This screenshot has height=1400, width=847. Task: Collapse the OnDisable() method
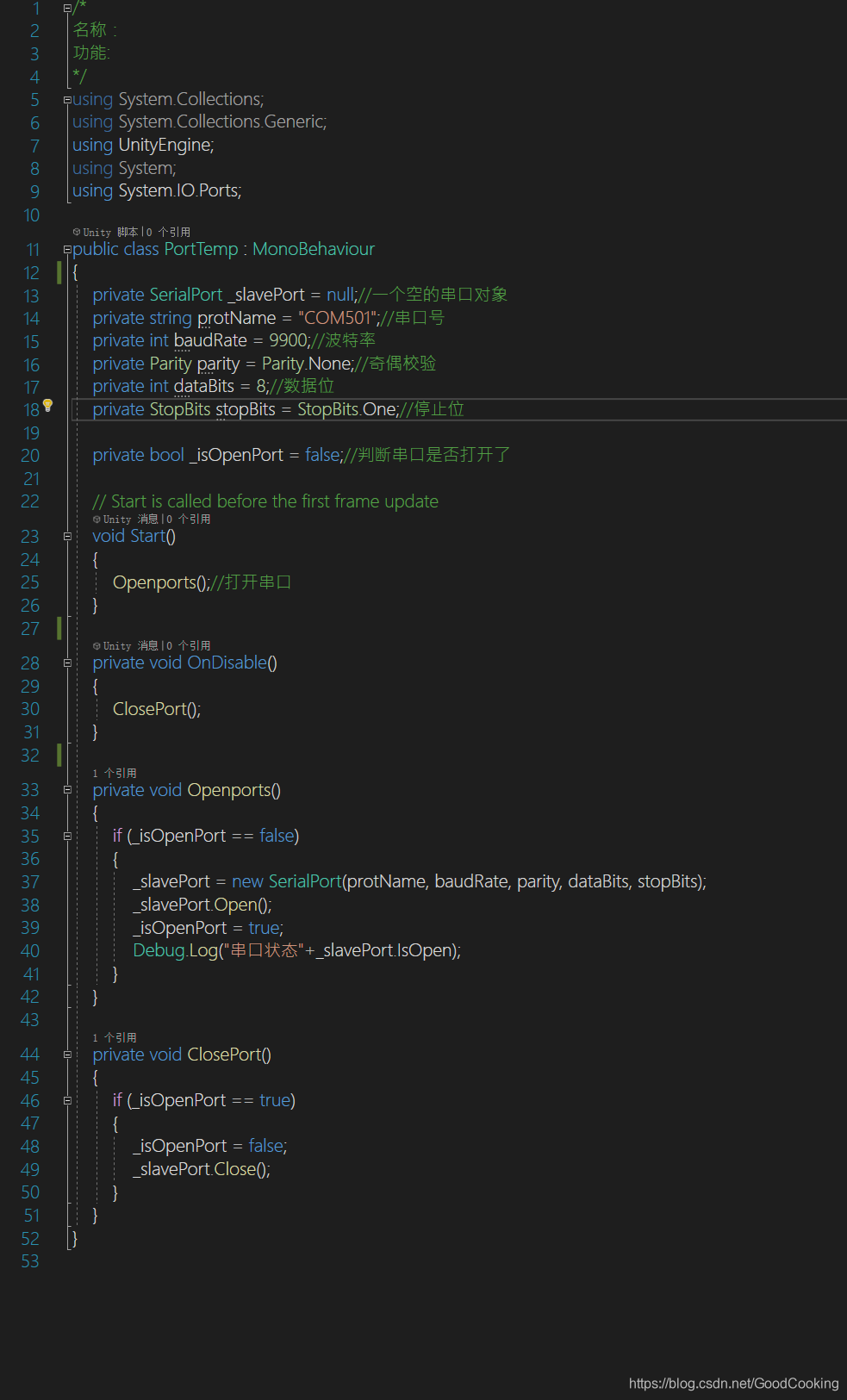(67, 663)
